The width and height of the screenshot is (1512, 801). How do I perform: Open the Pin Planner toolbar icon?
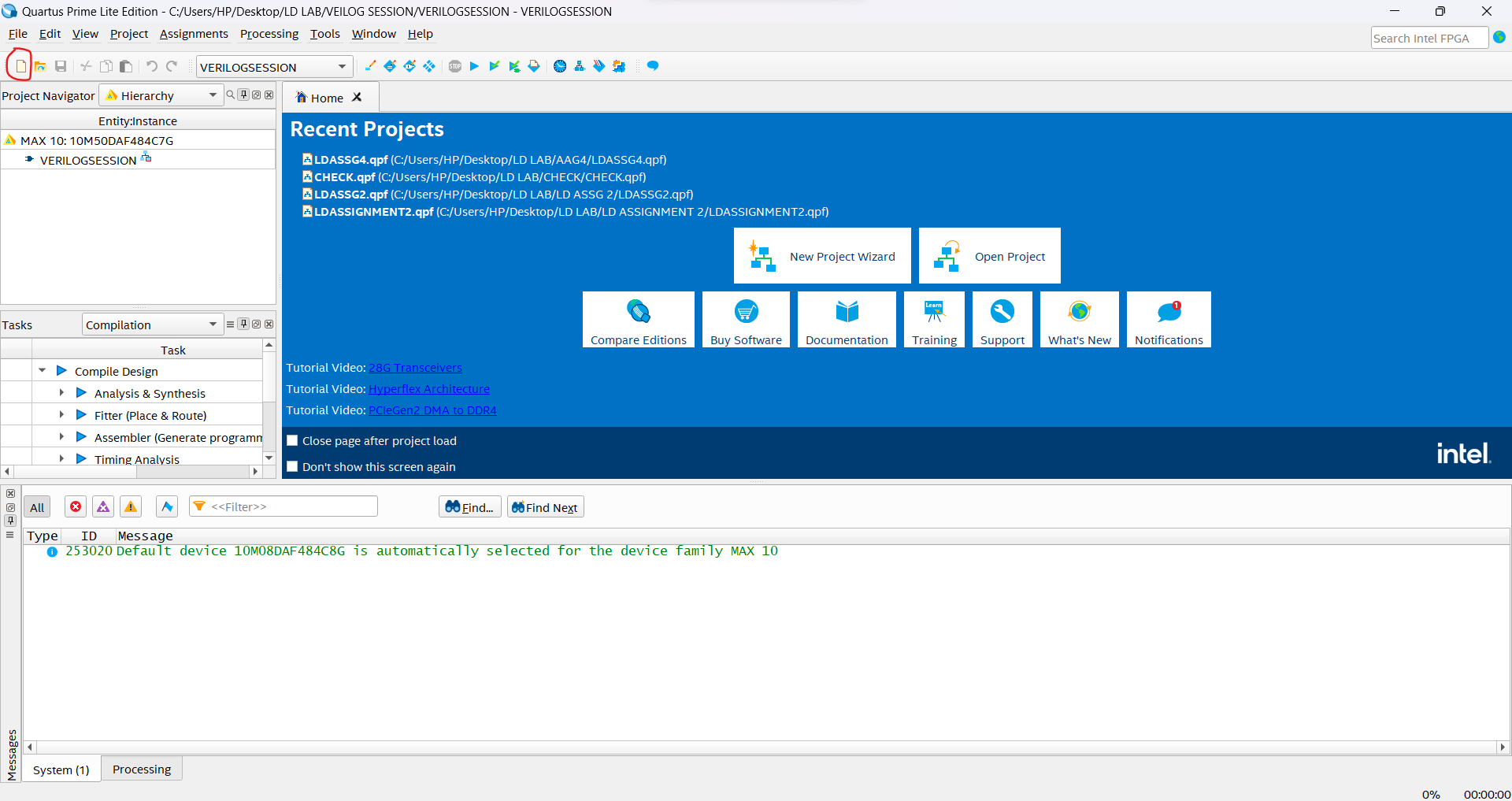(409, 66)
